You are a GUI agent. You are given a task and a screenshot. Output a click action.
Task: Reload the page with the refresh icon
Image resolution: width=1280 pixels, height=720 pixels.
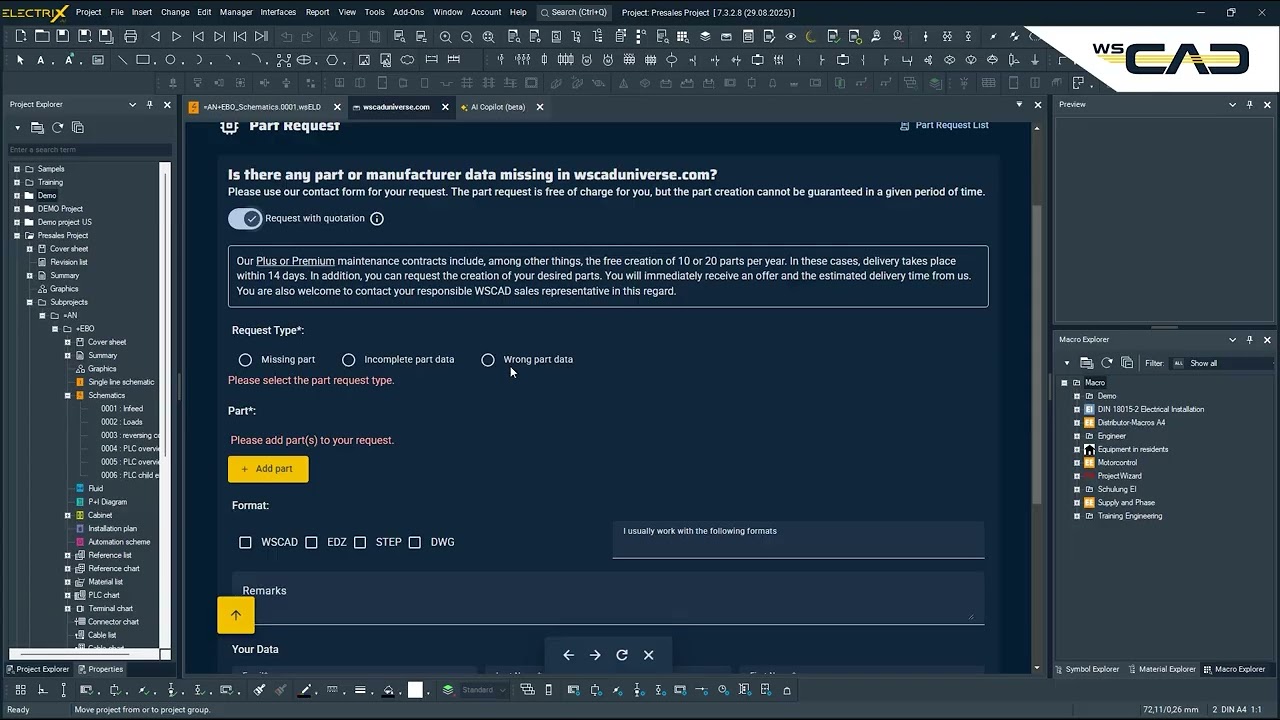pyautogui.click(x=622, y=655)
